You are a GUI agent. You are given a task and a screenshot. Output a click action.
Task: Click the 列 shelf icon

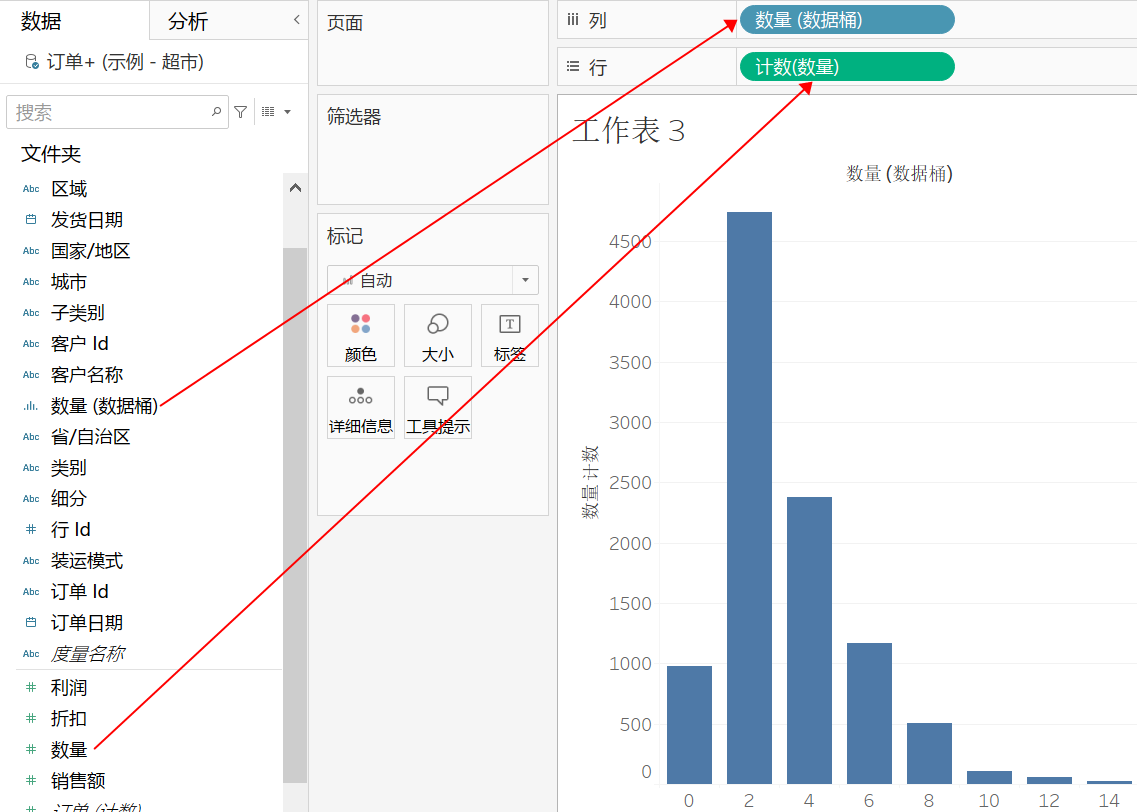coord(573,20)
